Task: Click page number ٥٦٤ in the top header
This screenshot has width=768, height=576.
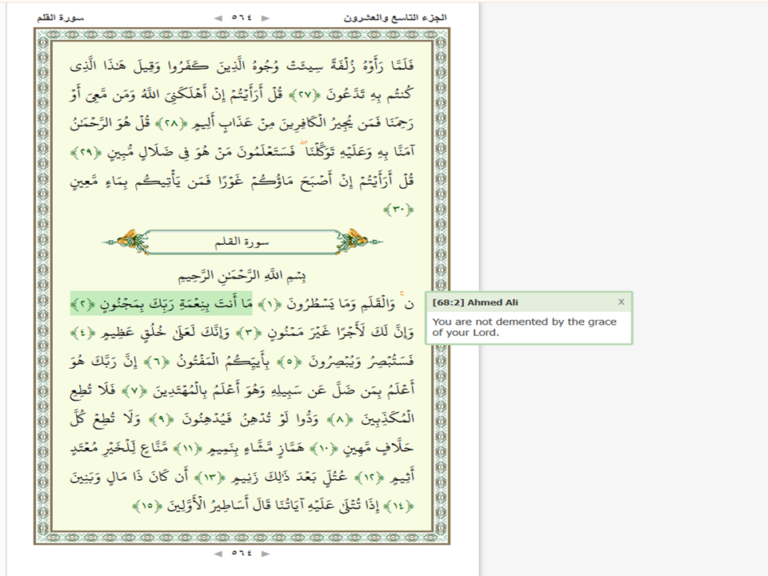Action: [x=241, y=18]
